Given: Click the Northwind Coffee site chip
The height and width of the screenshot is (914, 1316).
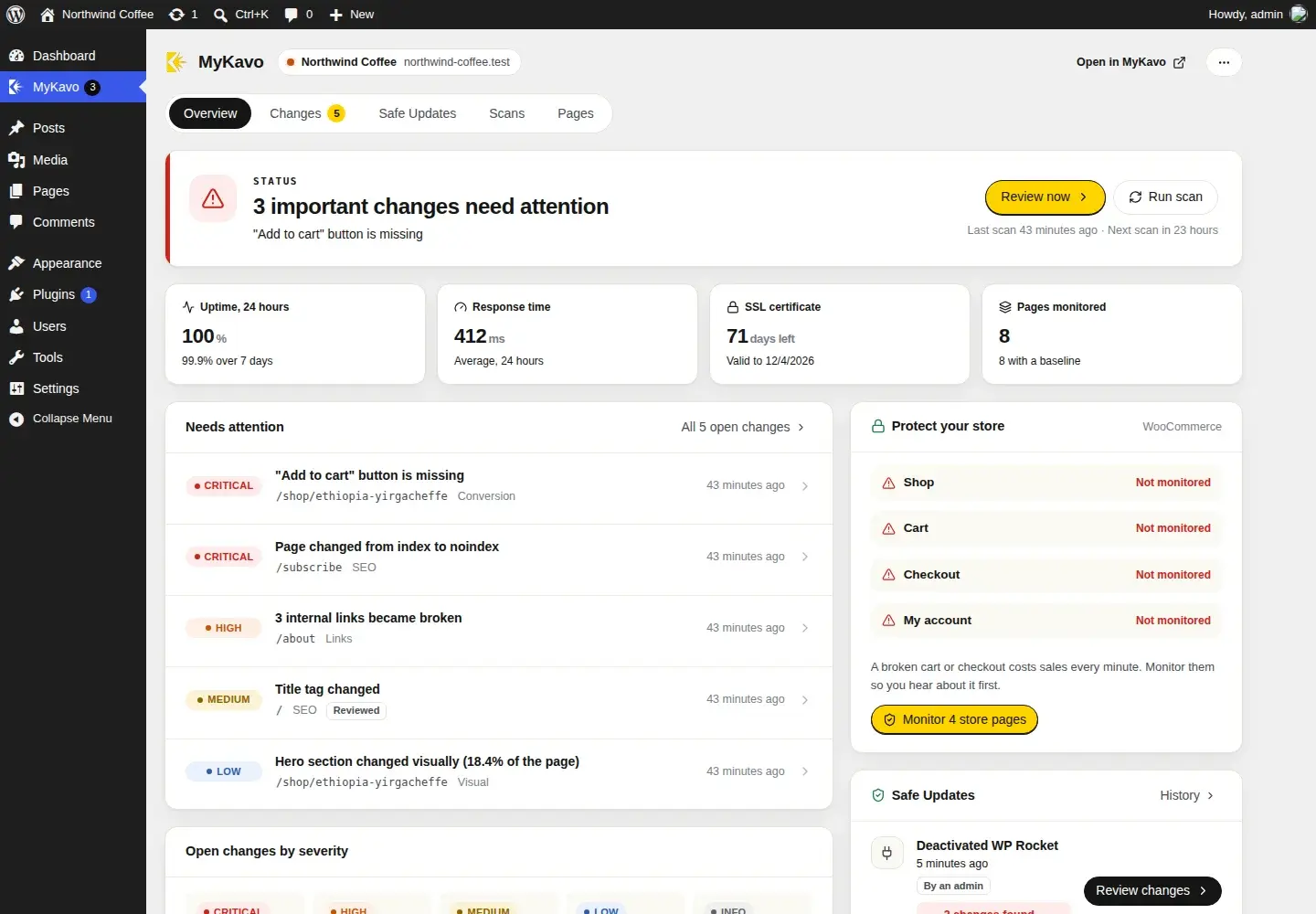Looking at the screenshot, I should pos(398,62).
